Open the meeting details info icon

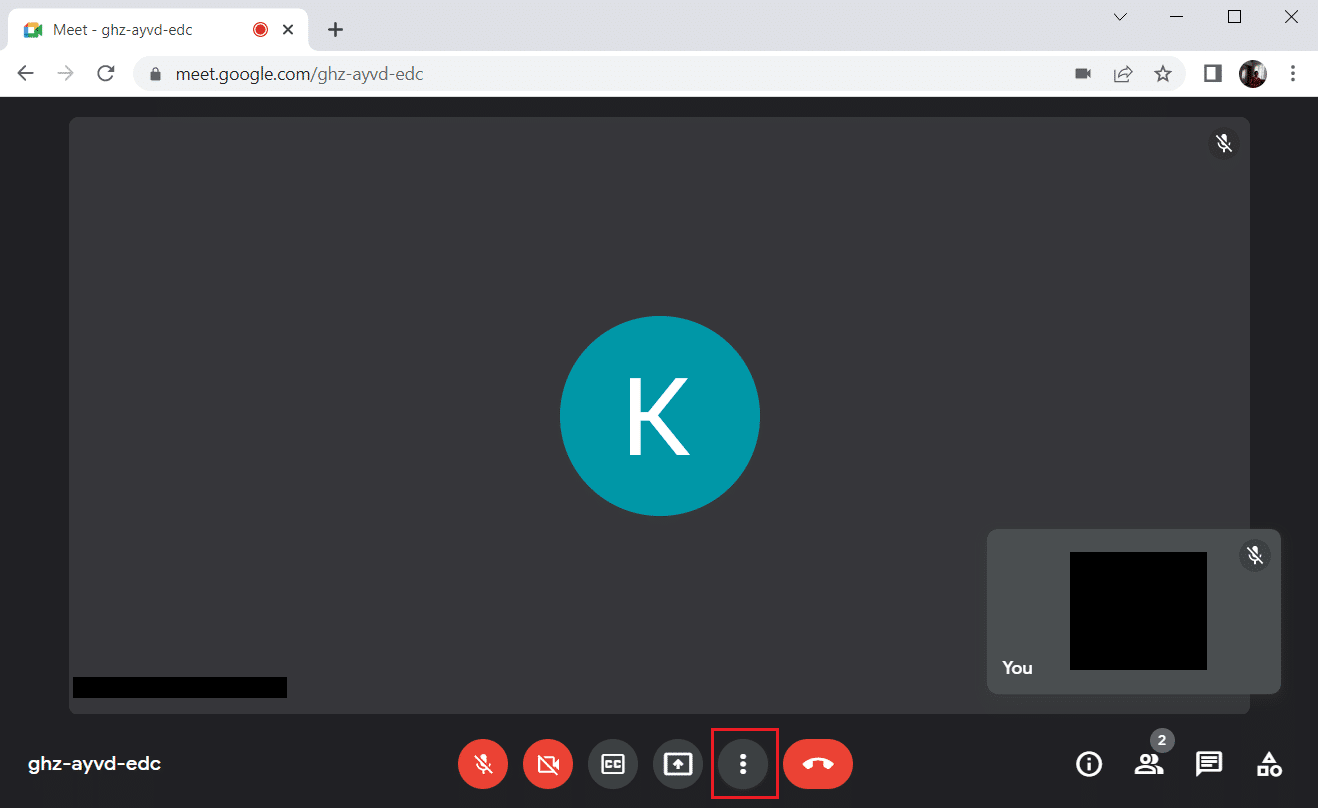point(1089,765)
